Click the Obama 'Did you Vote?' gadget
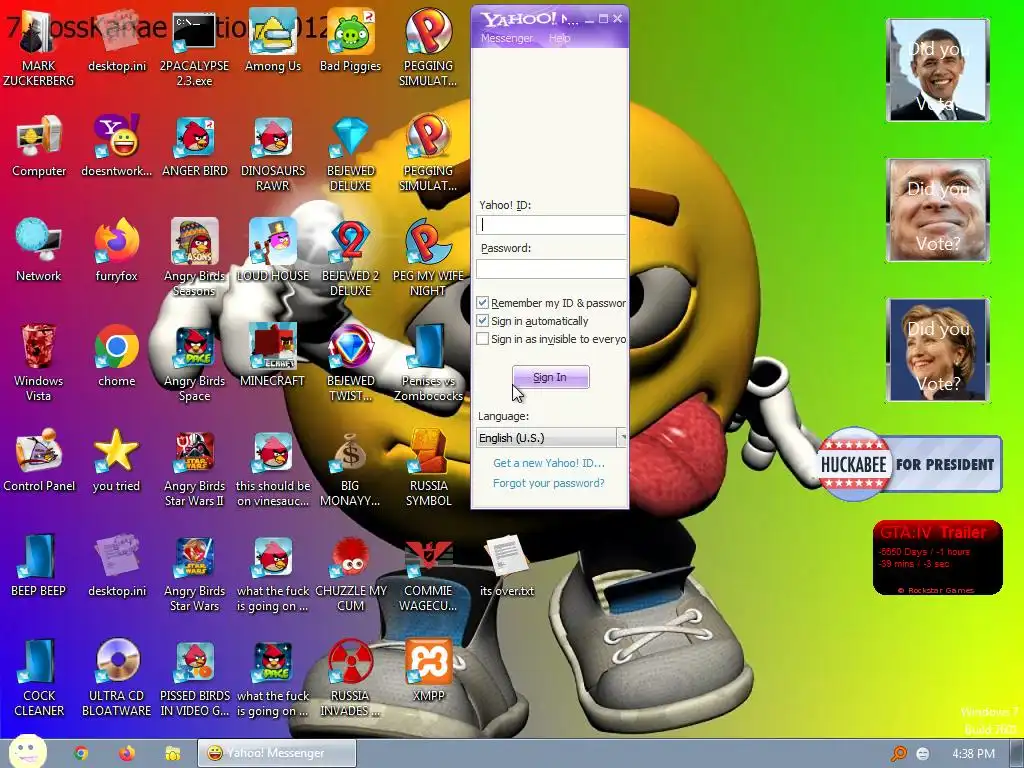The height and width of the screenshot is (768, 1024). [938, 70]
